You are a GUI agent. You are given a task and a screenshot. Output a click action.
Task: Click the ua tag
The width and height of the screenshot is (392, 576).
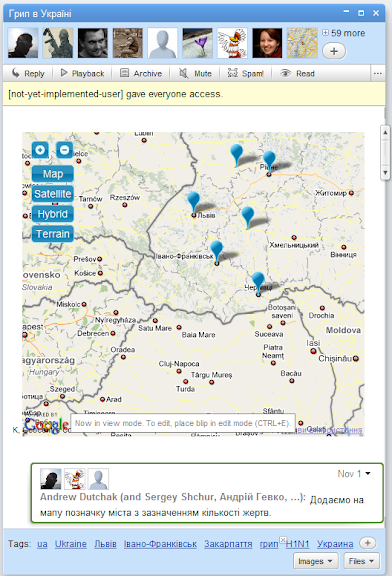(42, 544)
